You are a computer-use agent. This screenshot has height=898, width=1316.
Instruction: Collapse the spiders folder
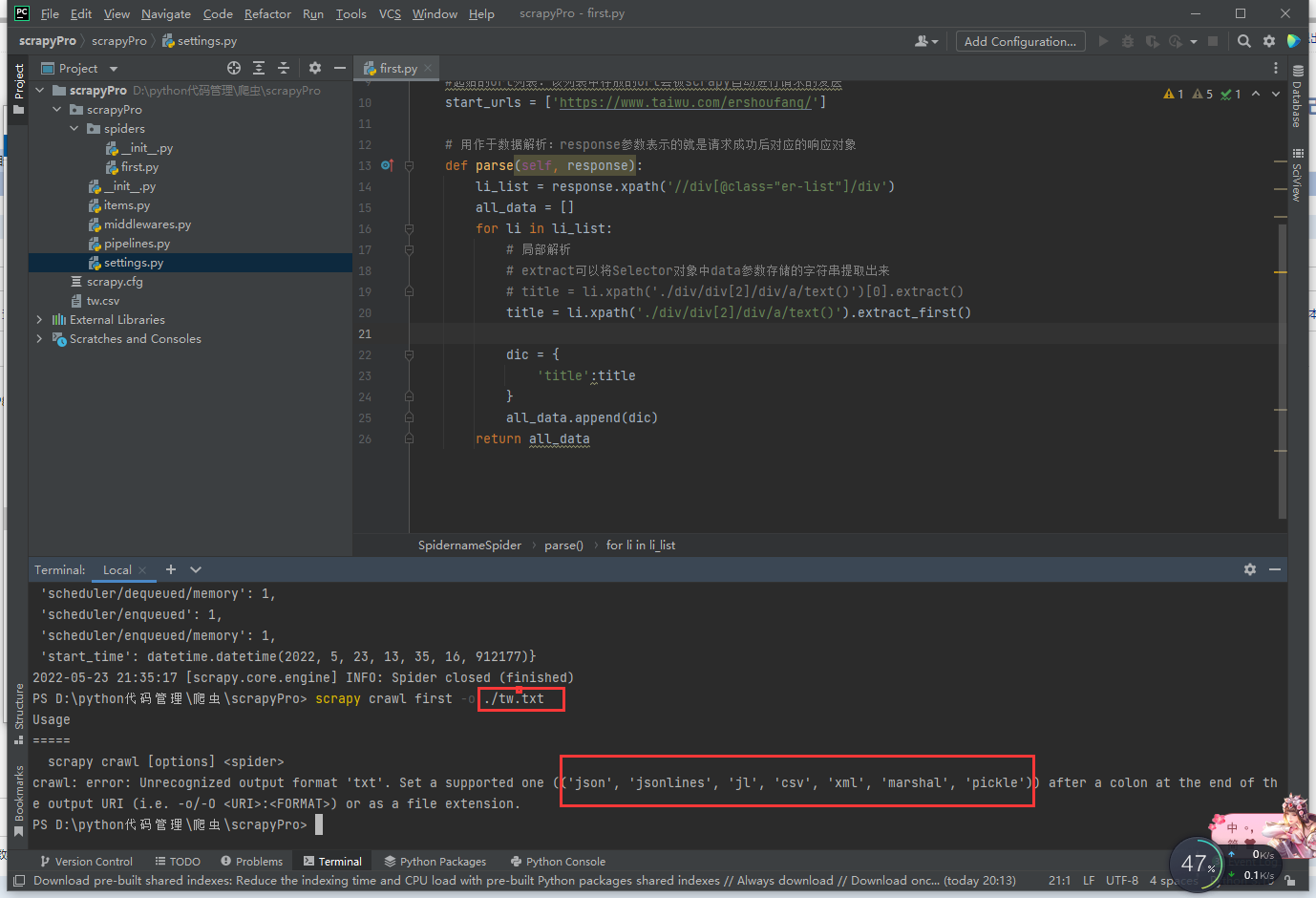74,129
